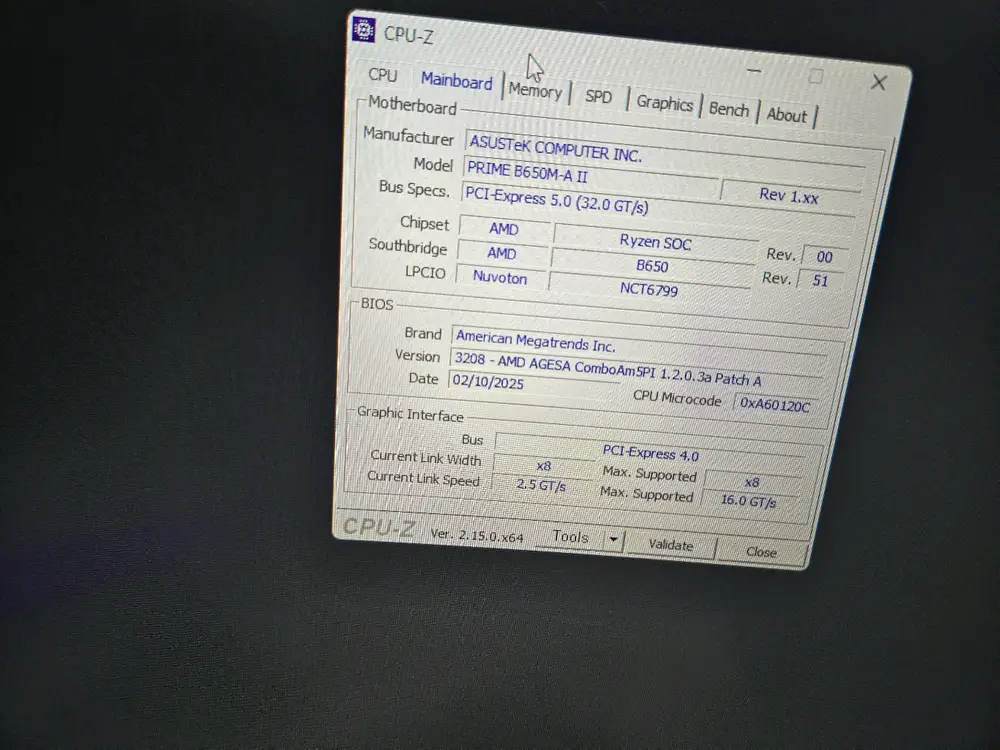Click the Max. Supported x8 width field
This screenshot has width=1000, height=750.
tap(753, 482)
